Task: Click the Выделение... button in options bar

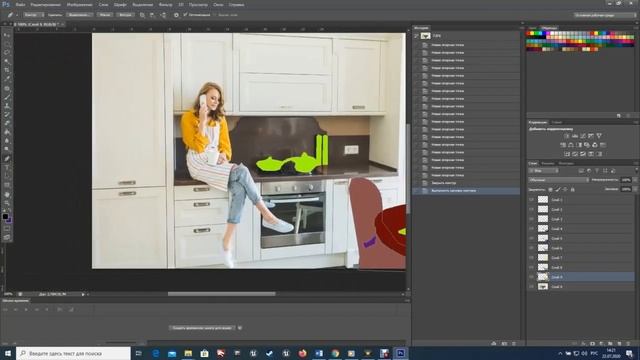Action: point(79,15)
